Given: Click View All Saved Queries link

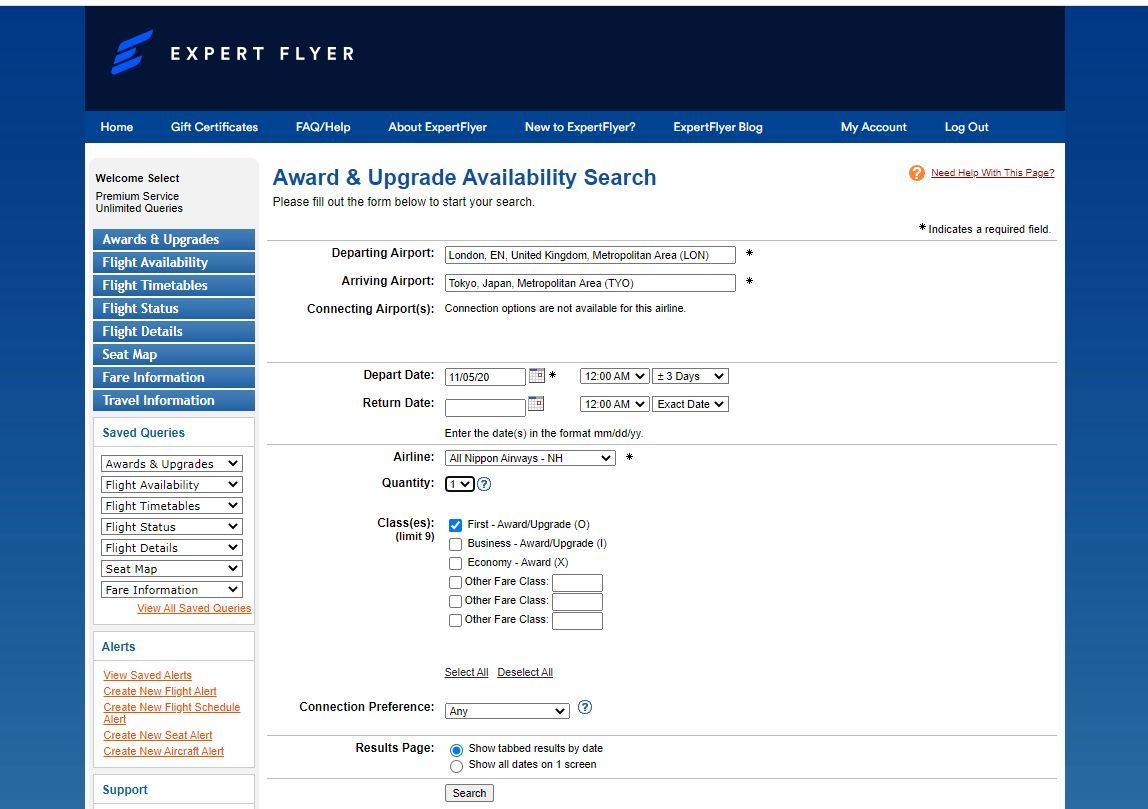Looking at the screenshot, I should (194, 608).
